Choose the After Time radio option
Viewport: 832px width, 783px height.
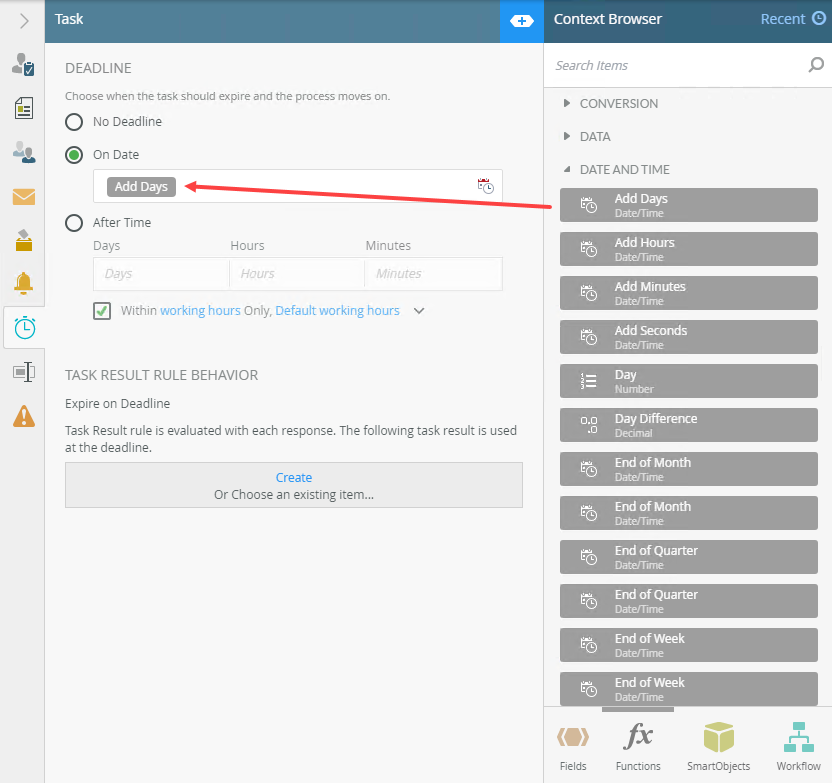click(74, 223)
